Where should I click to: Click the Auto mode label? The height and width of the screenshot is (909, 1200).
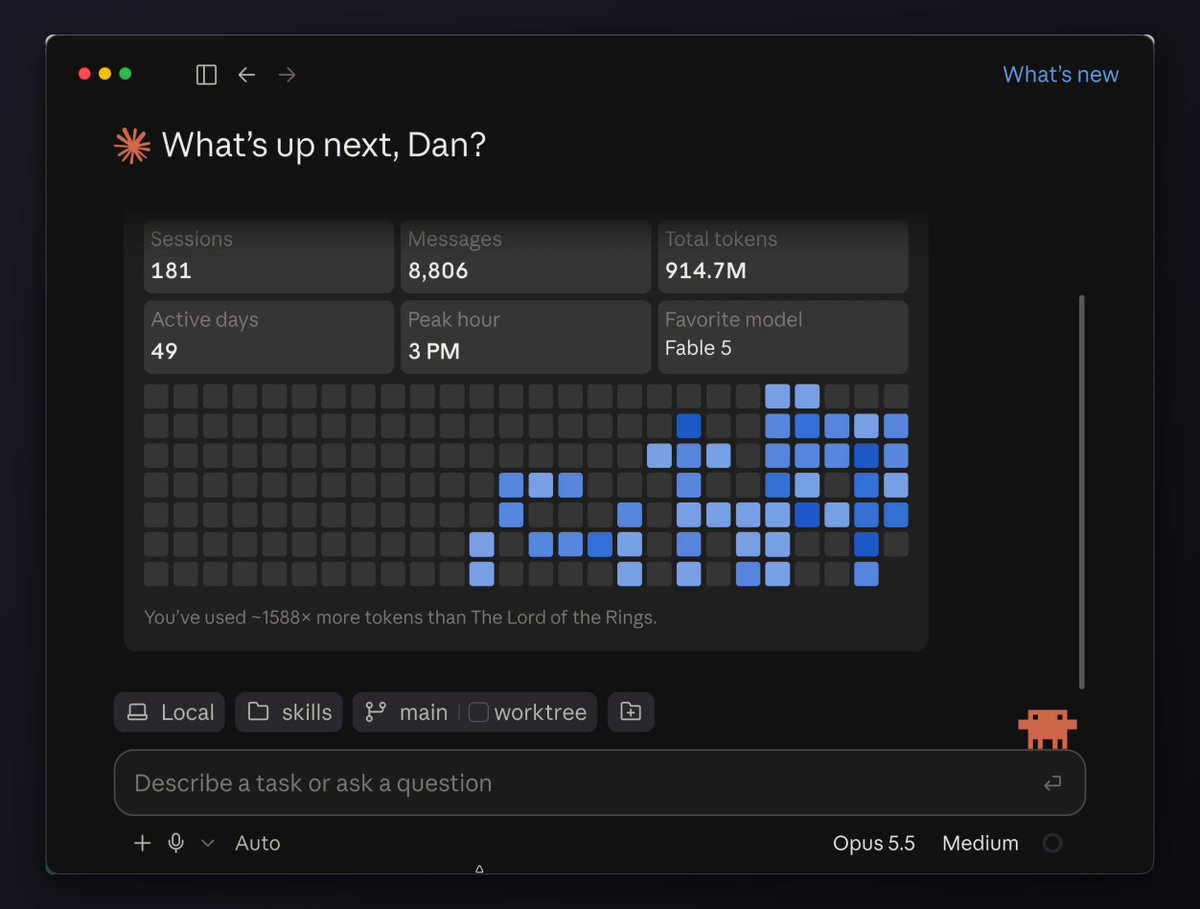[258, 843]
